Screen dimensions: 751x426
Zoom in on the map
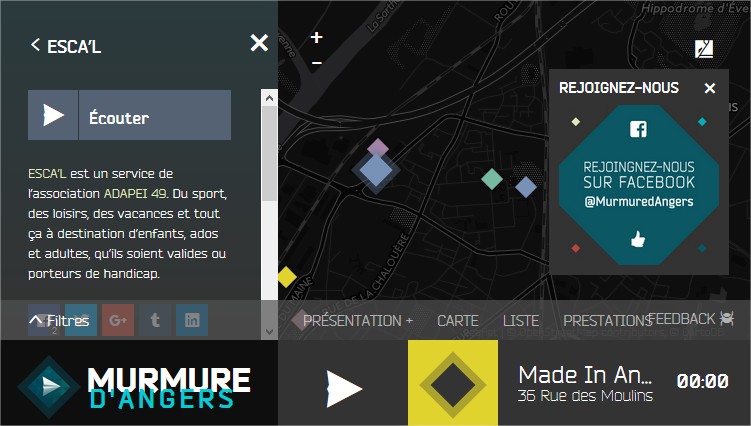tap(316, 37)
